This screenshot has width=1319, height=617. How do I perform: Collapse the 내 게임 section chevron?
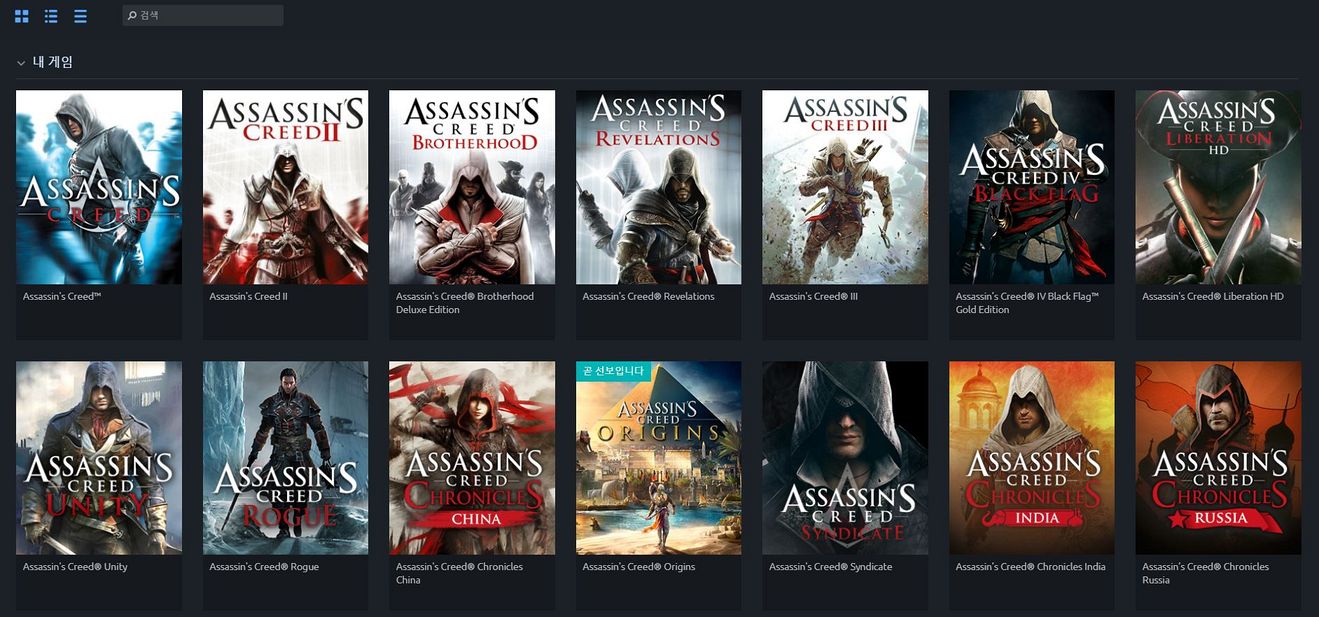click(21, 63)
